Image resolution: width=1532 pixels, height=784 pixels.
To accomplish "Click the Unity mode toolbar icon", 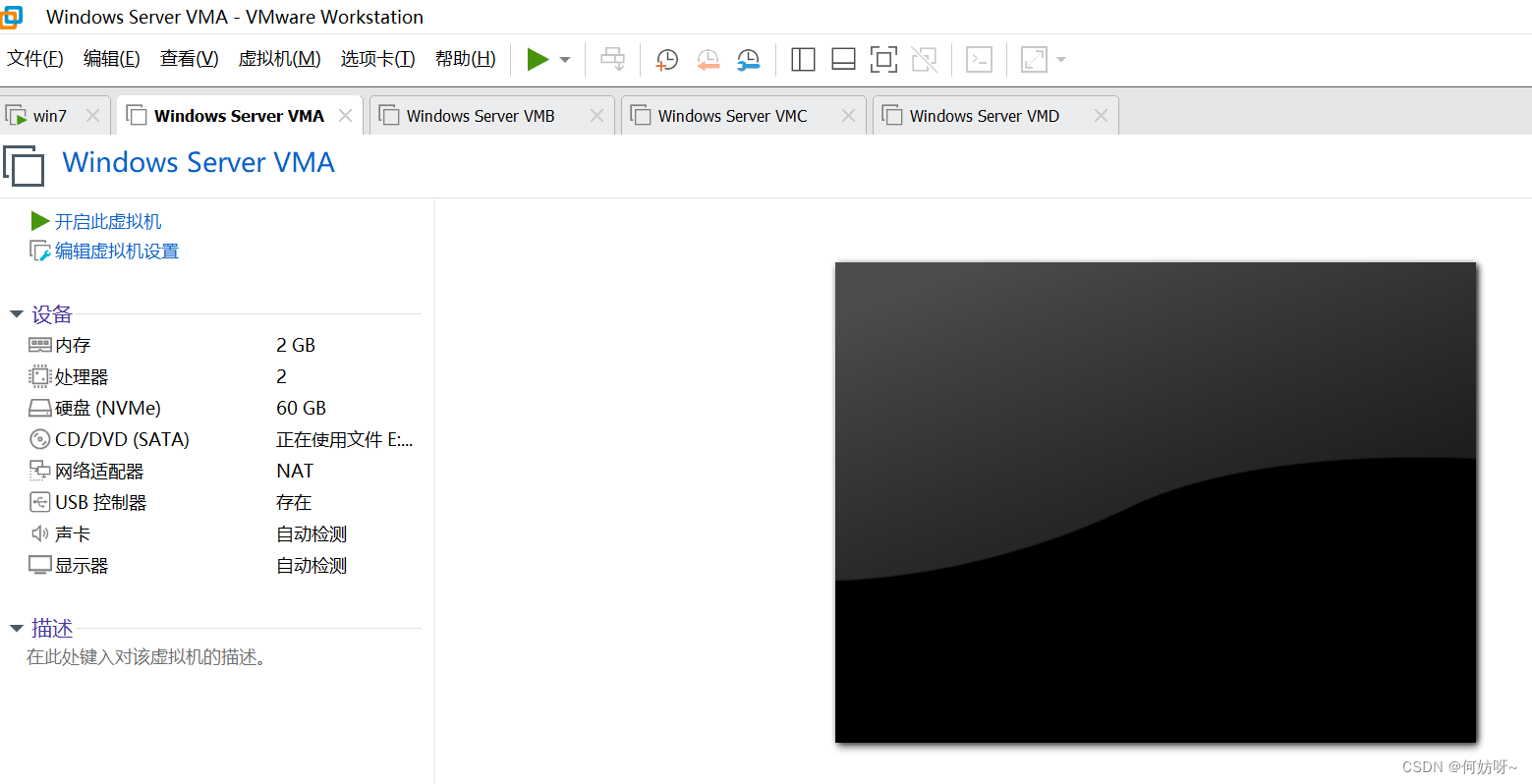I will (x=924, y=59).
